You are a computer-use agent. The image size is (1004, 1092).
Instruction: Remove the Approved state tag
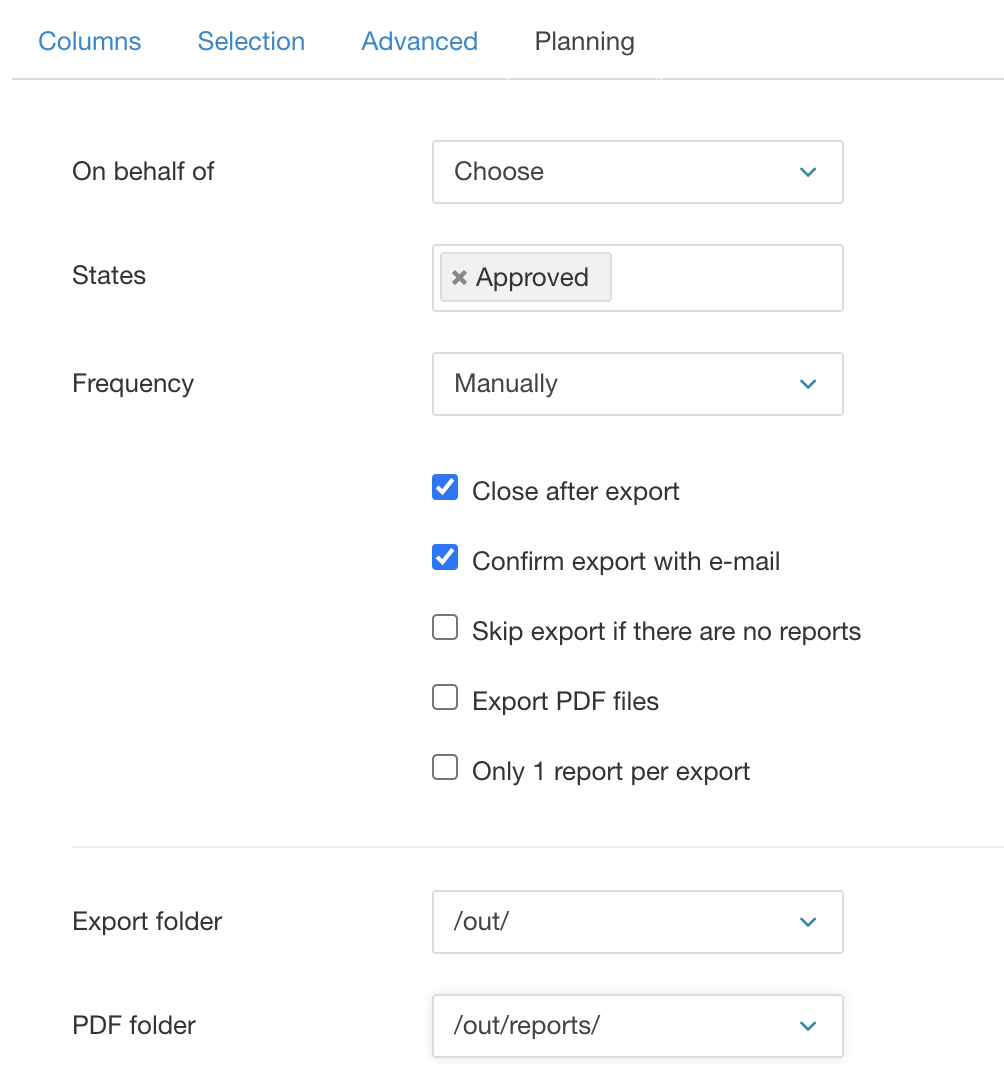(x=459, y=278)
